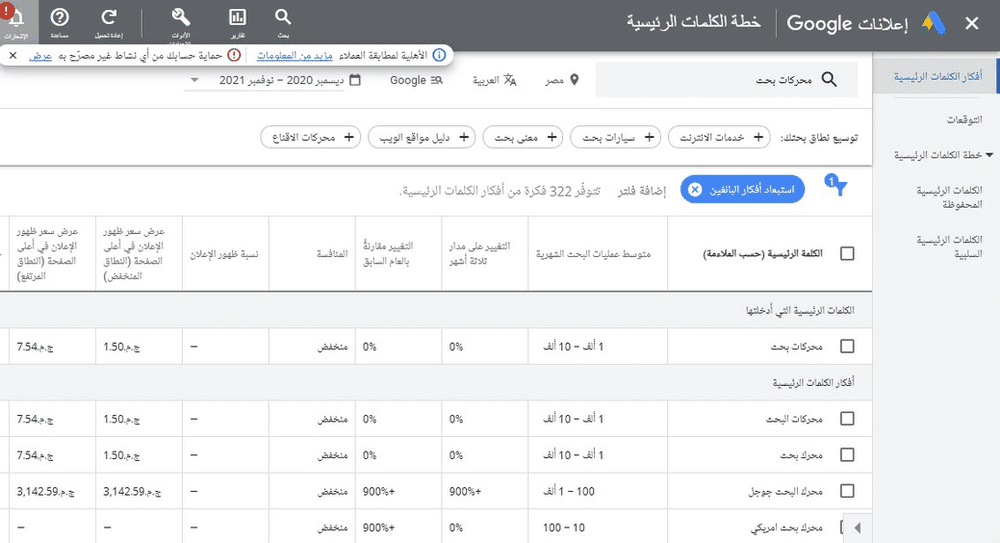
Task: Add محركات الاقناع plus suggestion
Action: [349, 137]
